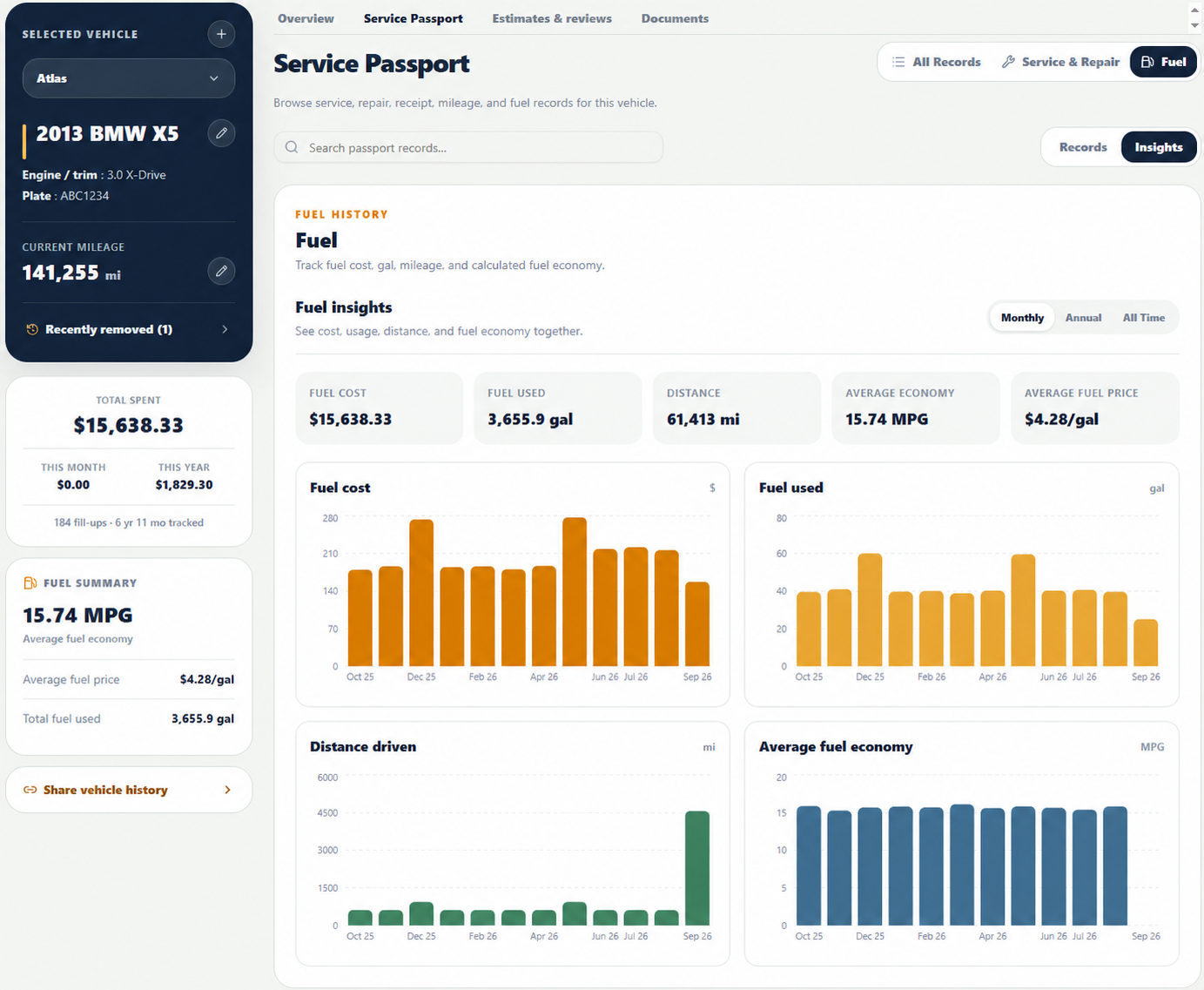Select Monthly time range
Screen dimensions: 1204x990
(x=1022, y=318)
